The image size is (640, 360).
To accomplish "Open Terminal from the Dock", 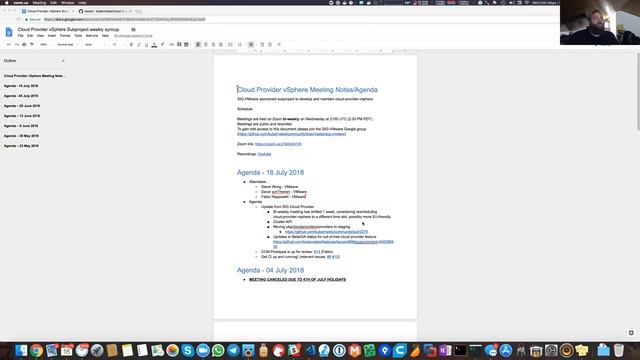I will [x=460, y=350].
